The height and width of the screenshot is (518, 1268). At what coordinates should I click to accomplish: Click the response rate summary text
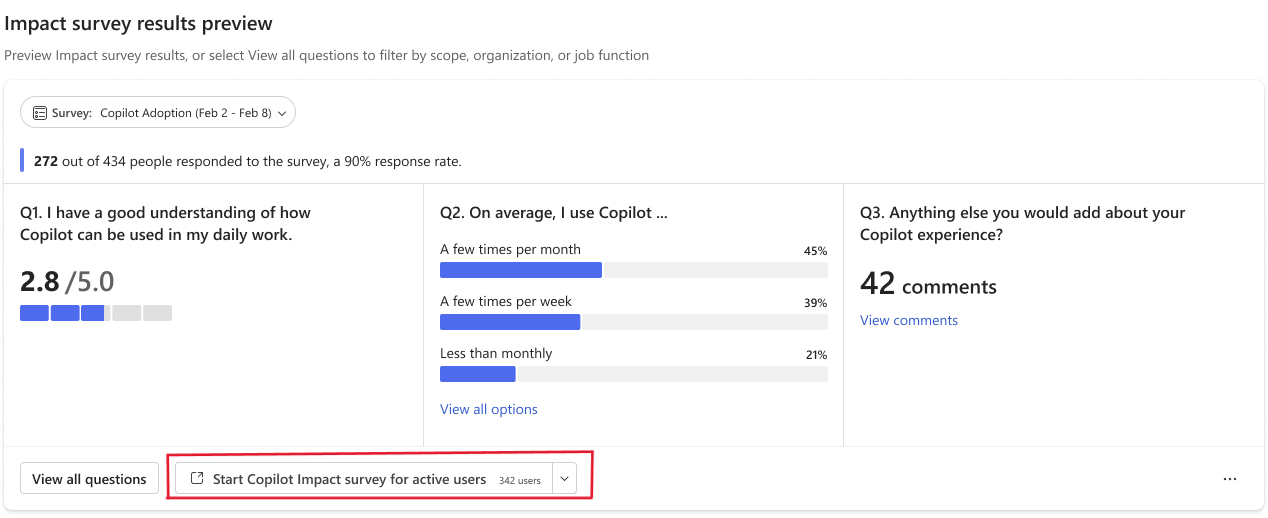tap(248, 161)
